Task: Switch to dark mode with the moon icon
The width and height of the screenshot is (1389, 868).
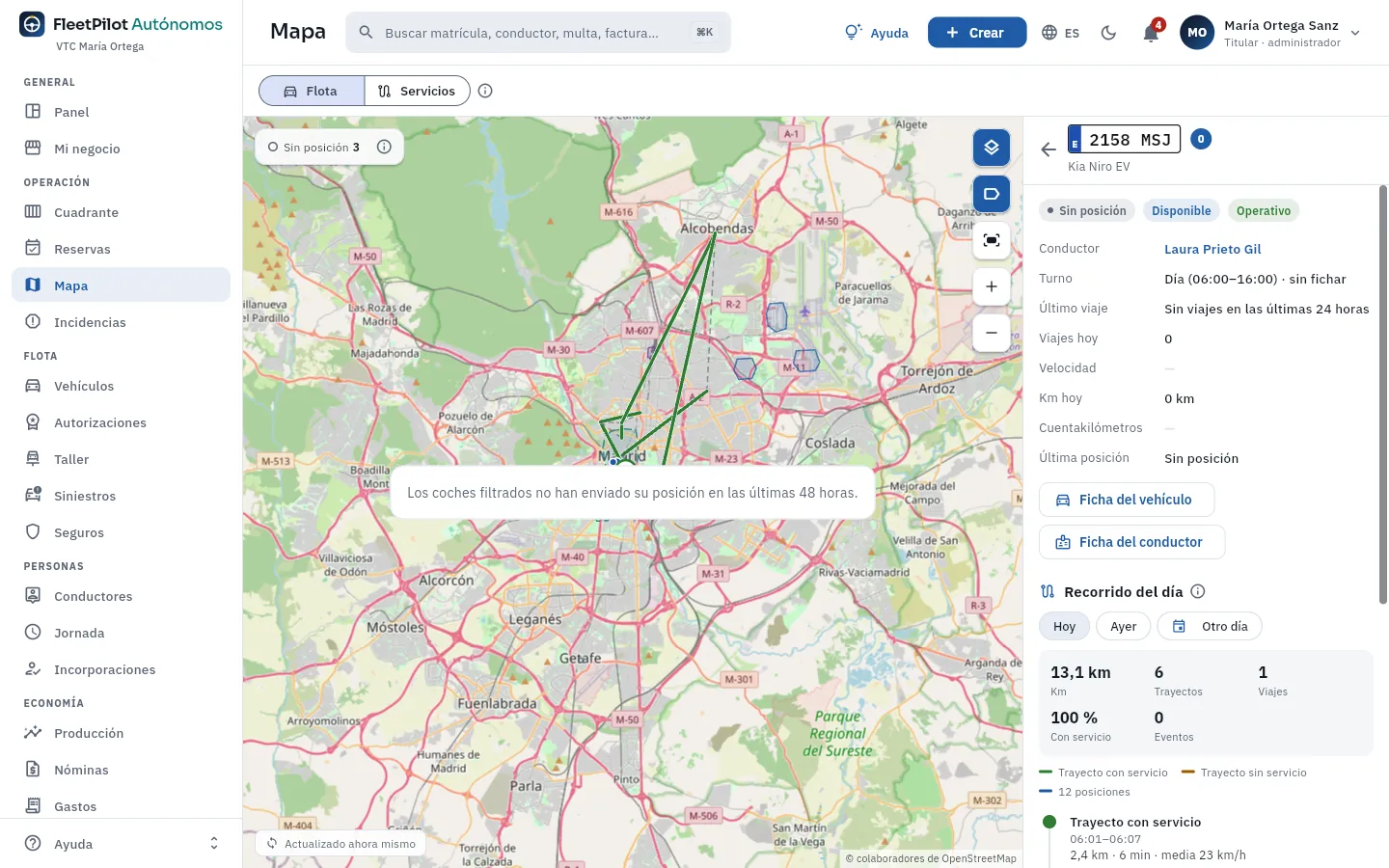Action: [1109, 33]
